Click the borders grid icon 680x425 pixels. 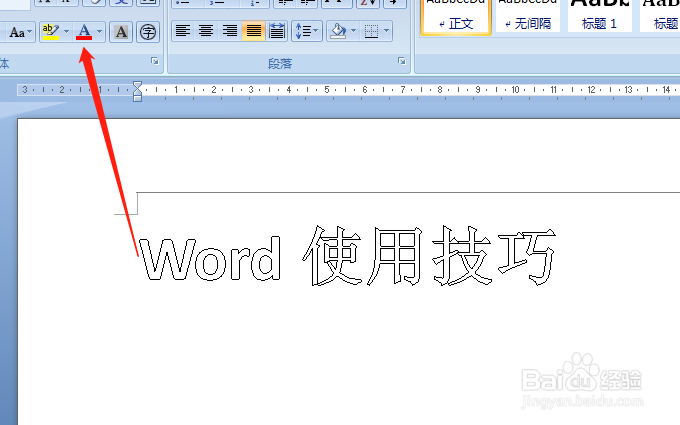tap(371, 31)
